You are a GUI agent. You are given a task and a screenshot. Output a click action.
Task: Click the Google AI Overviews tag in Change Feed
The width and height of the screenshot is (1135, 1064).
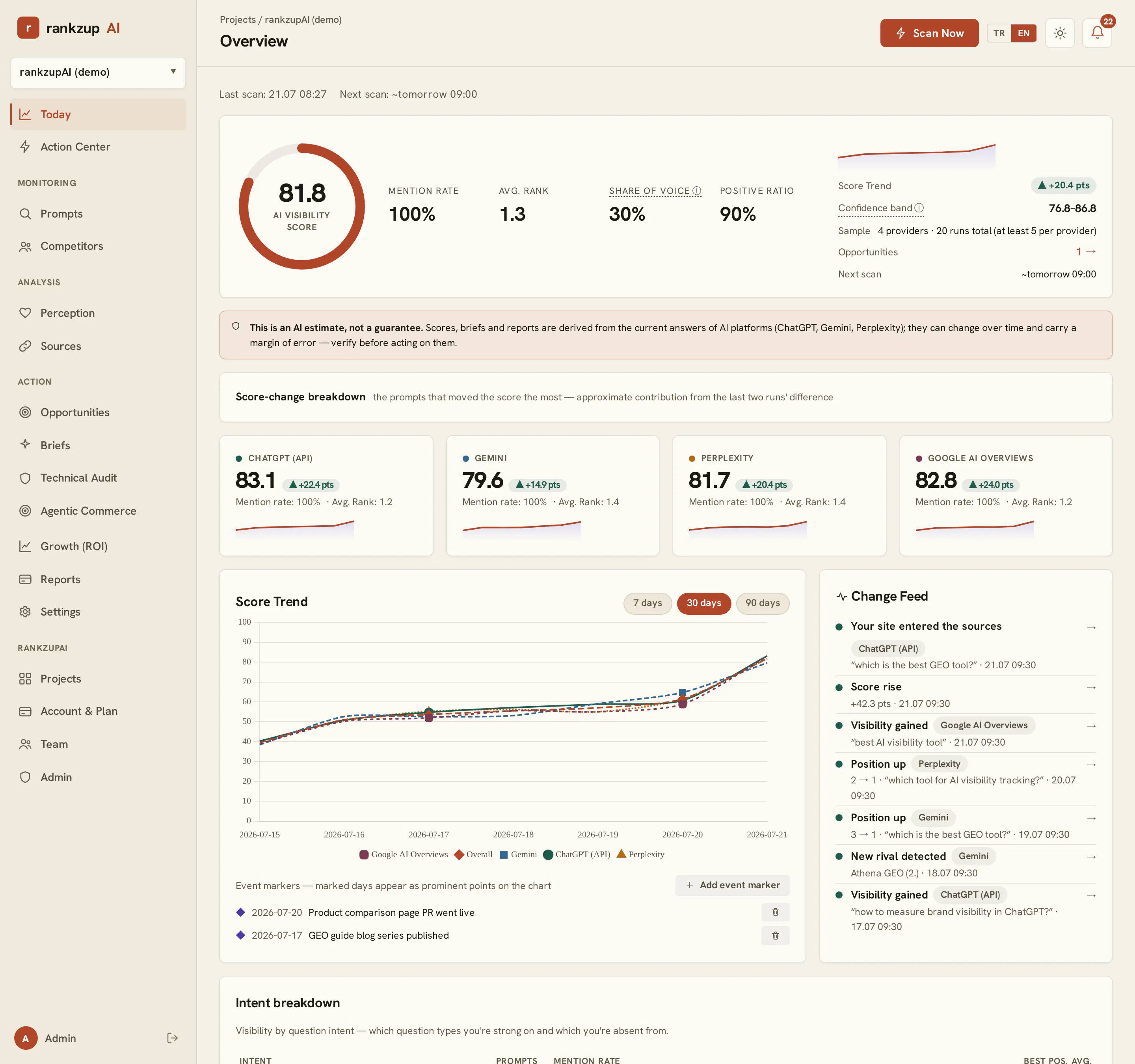coord(984,725)
